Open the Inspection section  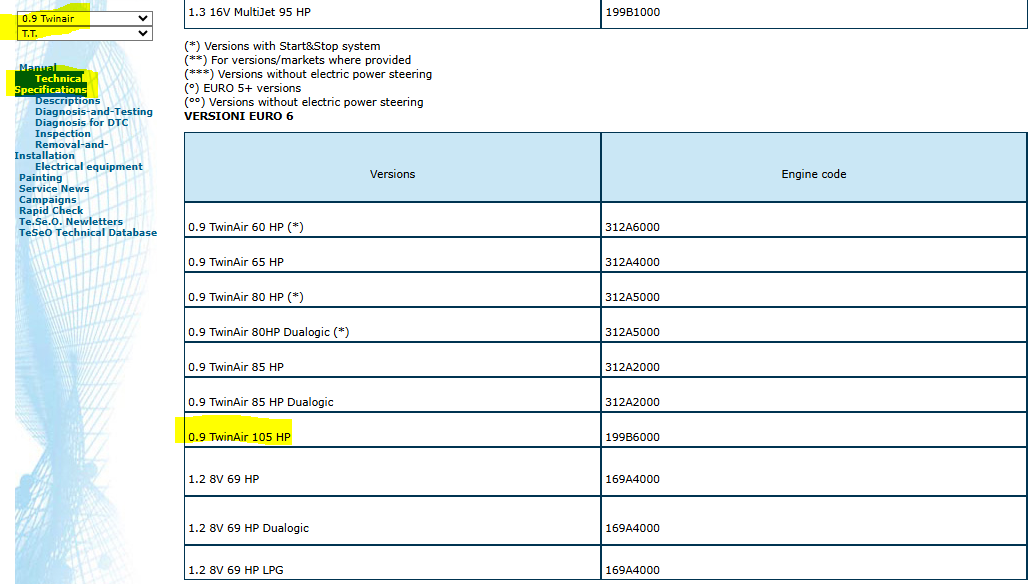point(62,134)
